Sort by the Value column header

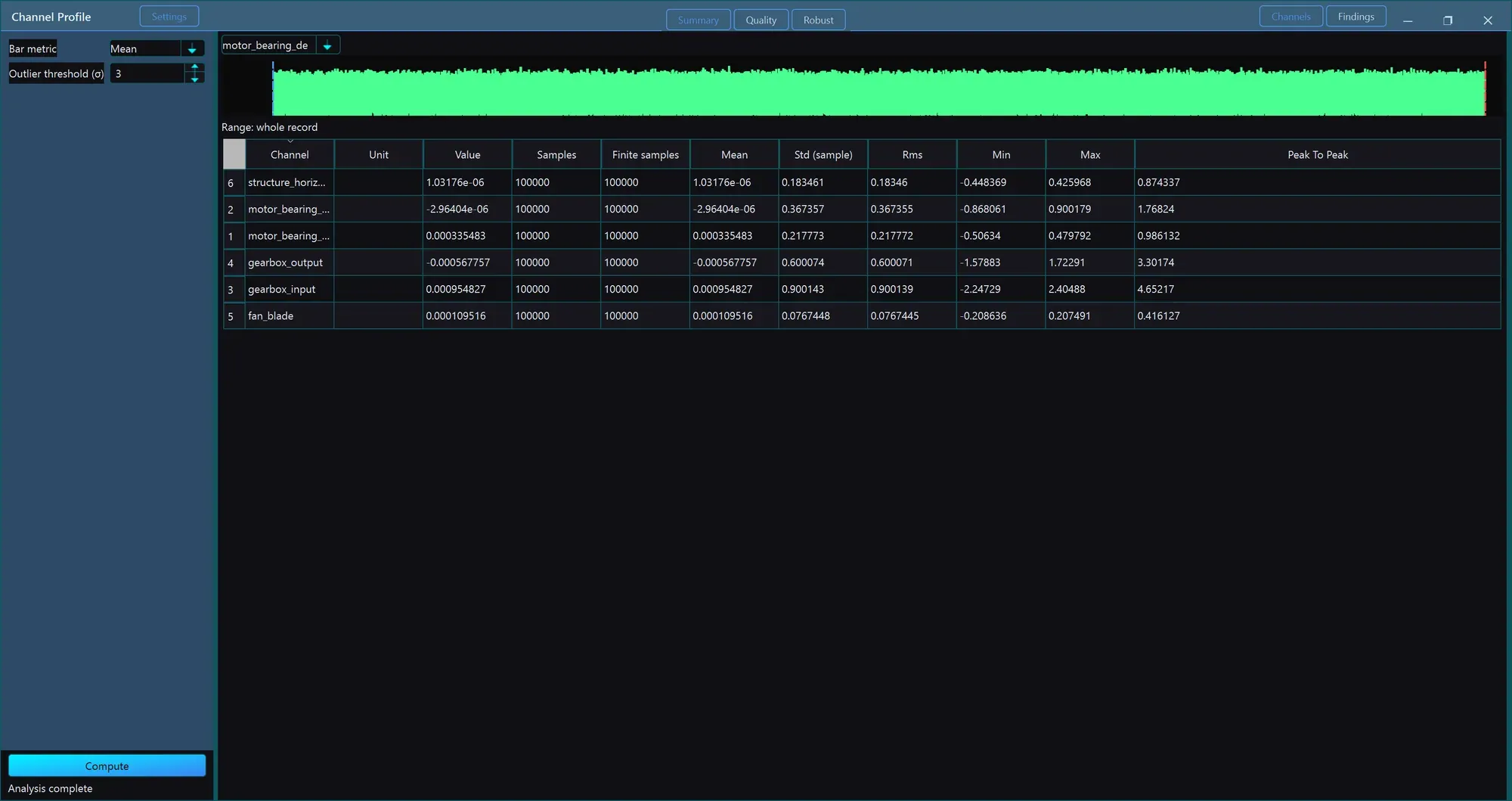coord(468,154)
